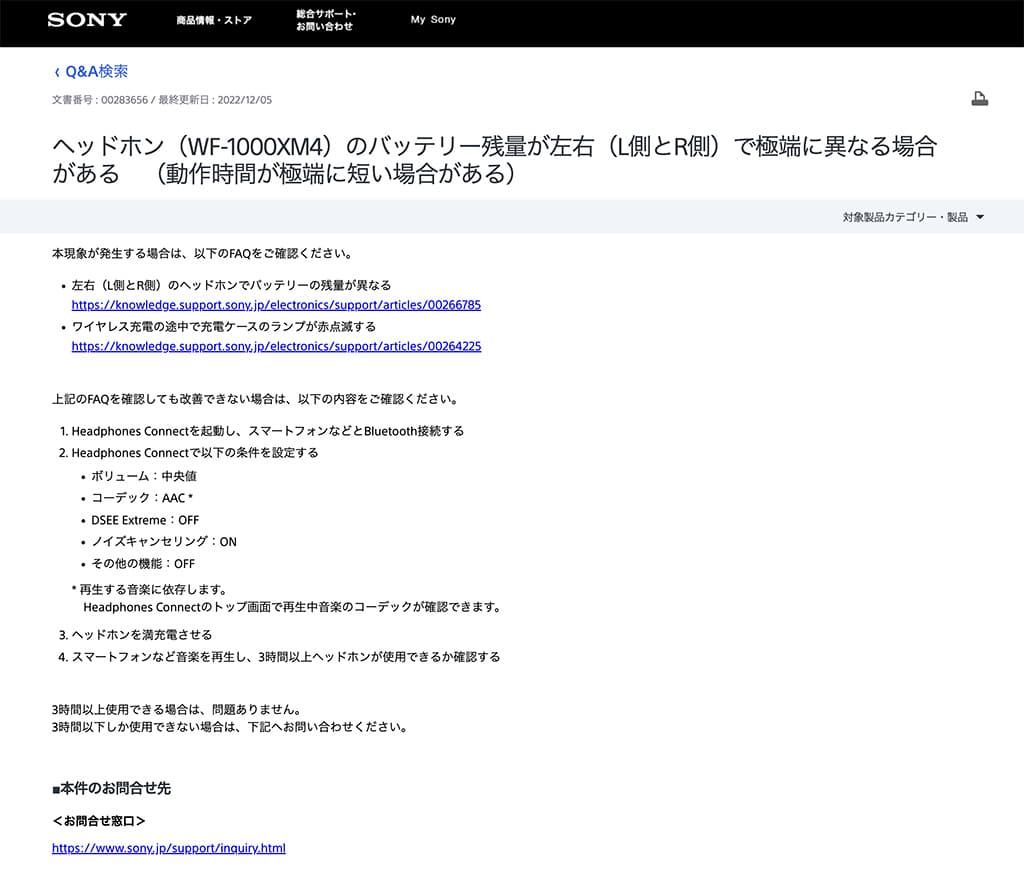
Task: Open the print page icon
Action: pyautogui.click(x=979, y=99)
